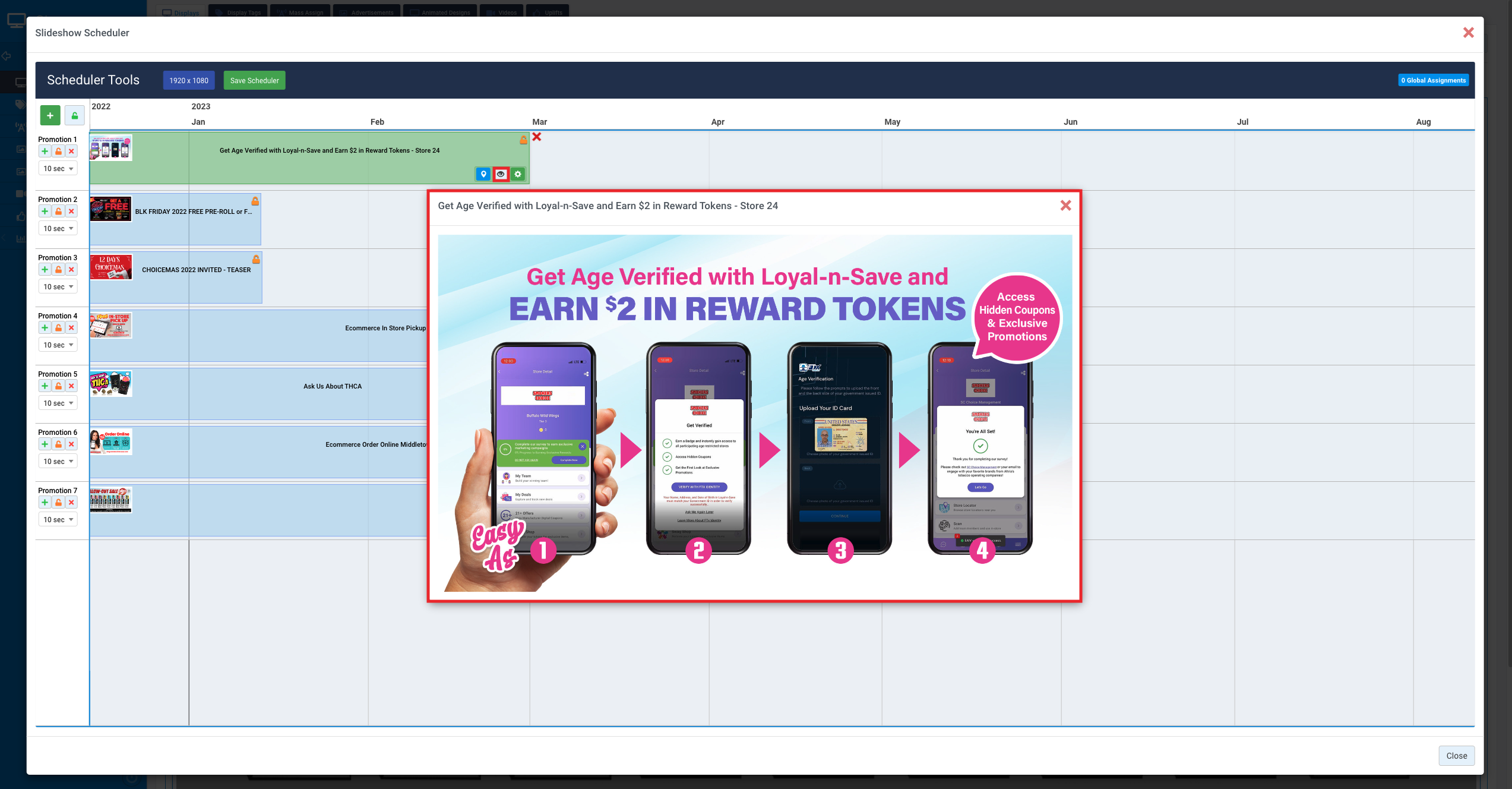1512x789 pixels.
Task: Add a slide to Promotion 2
Action: coord(45,211)
